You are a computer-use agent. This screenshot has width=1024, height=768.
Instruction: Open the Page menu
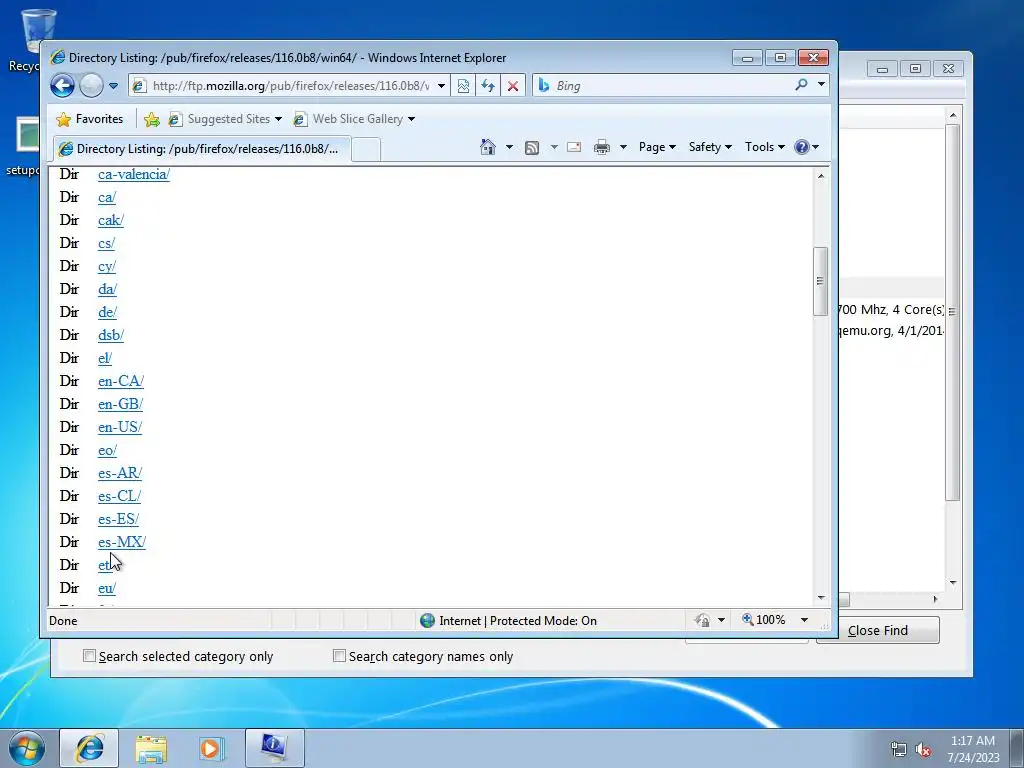(x=657, y=147)
